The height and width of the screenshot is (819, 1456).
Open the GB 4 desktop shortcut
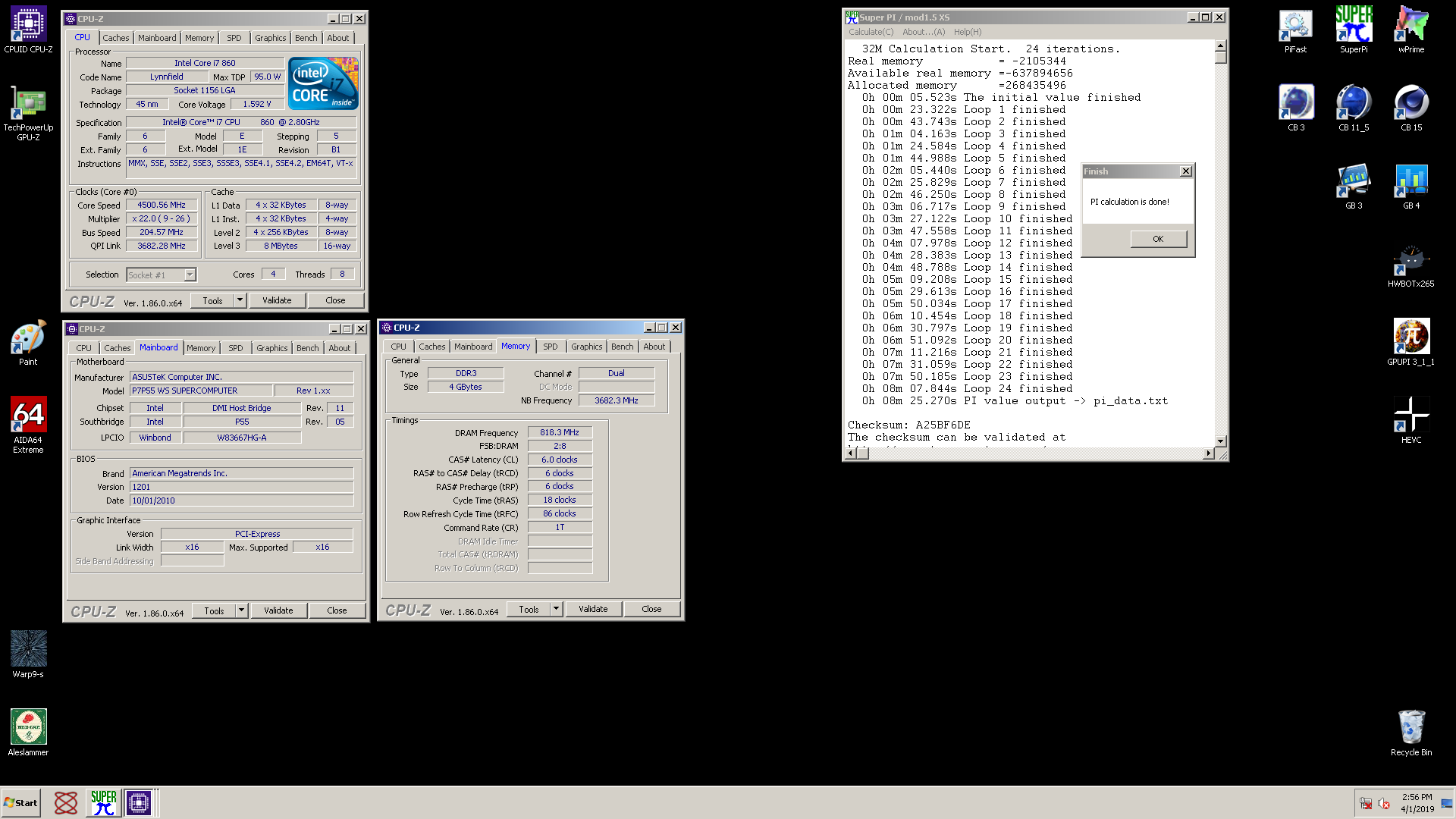pyautogui.click(x=1411, y=187)
